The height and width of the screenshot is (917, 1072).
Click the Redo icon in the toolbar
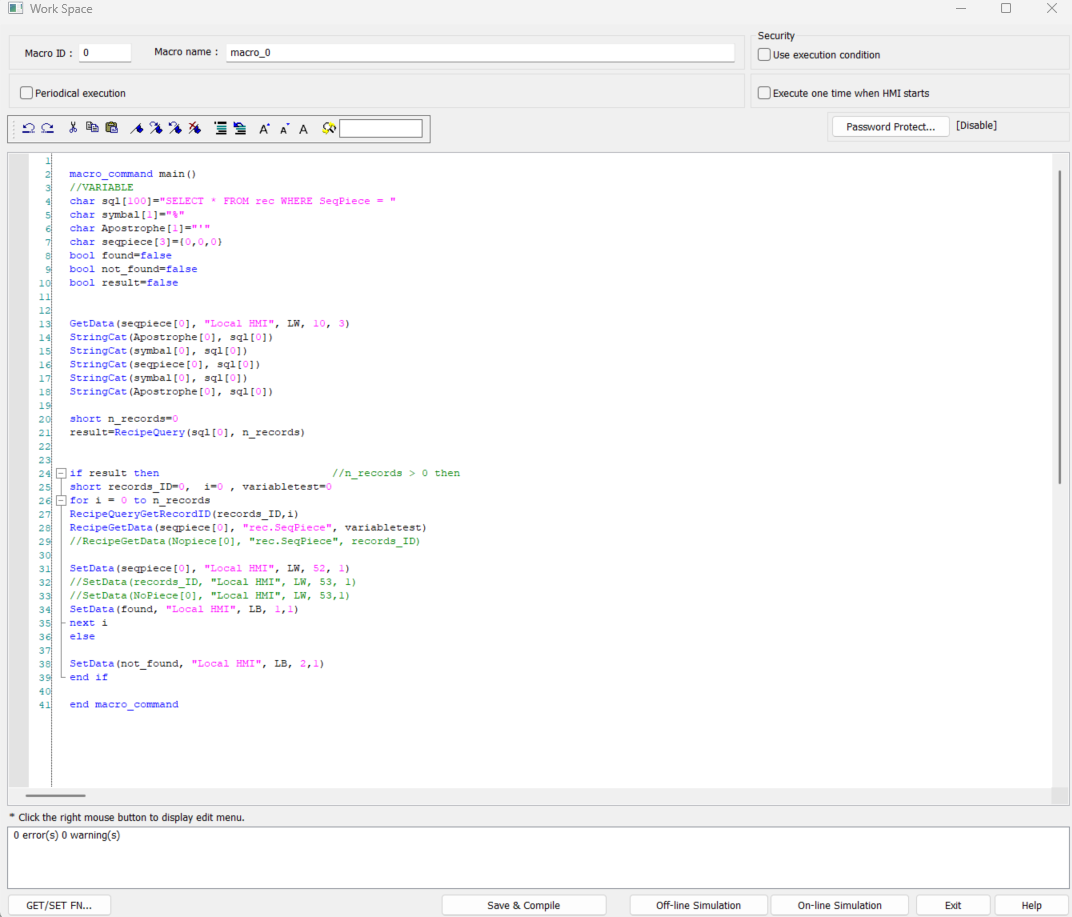tap(47, 128)
